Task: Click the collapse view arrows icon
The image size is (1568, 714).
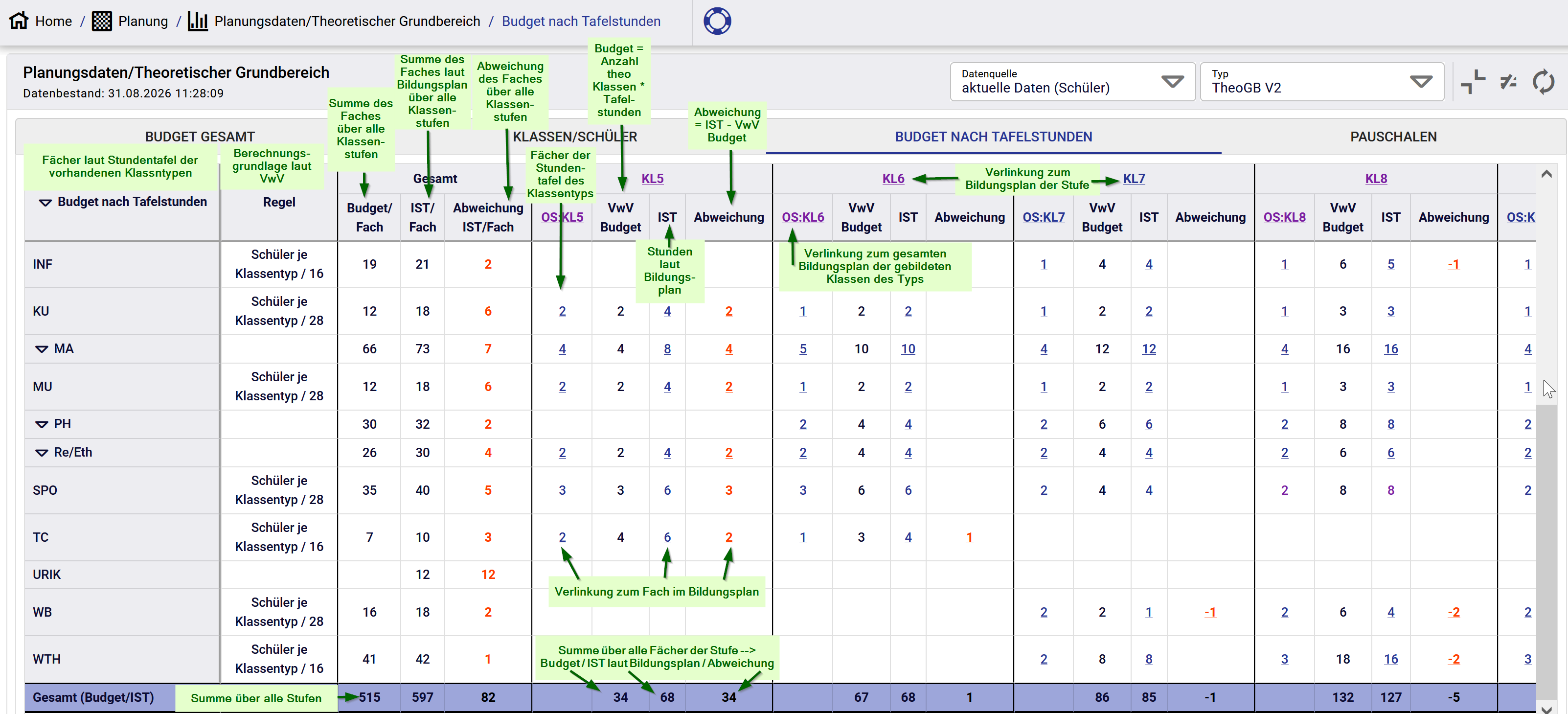Action: click(x=1473, y=82)
